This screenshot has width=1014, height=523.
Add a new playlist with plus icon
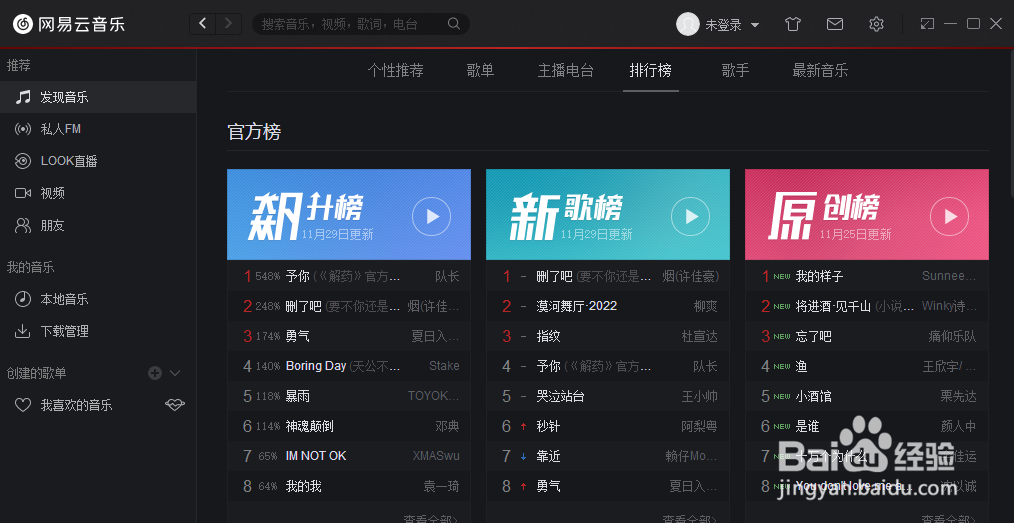[155, 372]
